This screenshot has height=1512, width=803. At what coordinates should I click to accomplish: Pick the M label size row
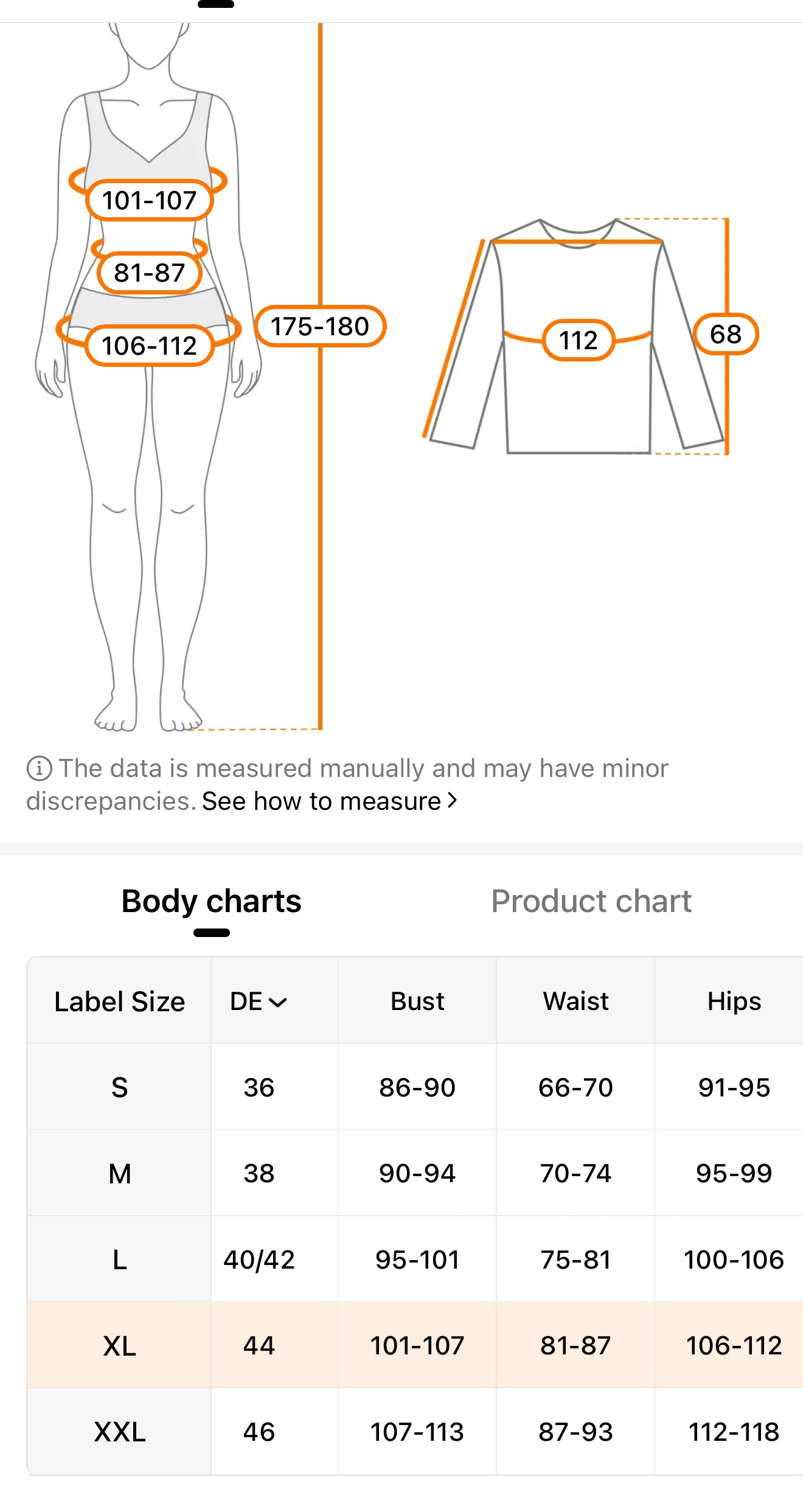120,1174
